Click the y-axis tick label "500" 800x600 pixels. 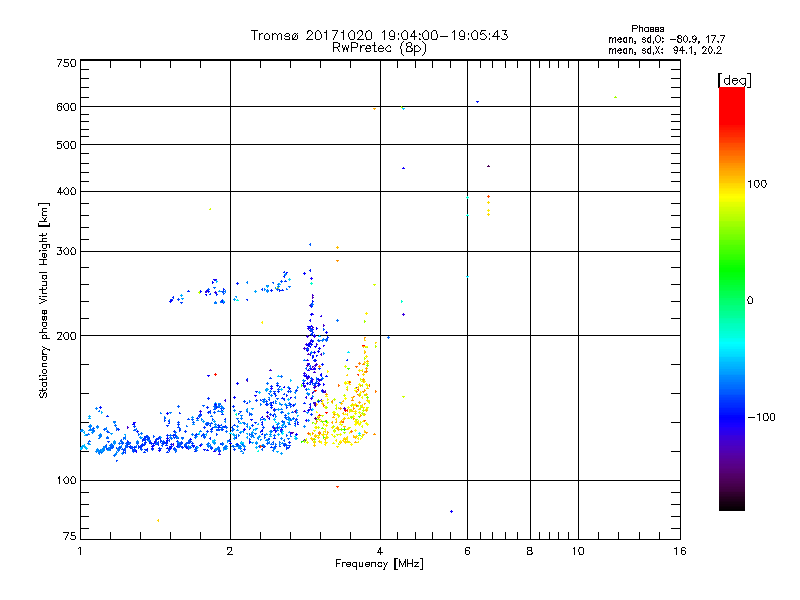pyautogui.click(x=66, y=145)
